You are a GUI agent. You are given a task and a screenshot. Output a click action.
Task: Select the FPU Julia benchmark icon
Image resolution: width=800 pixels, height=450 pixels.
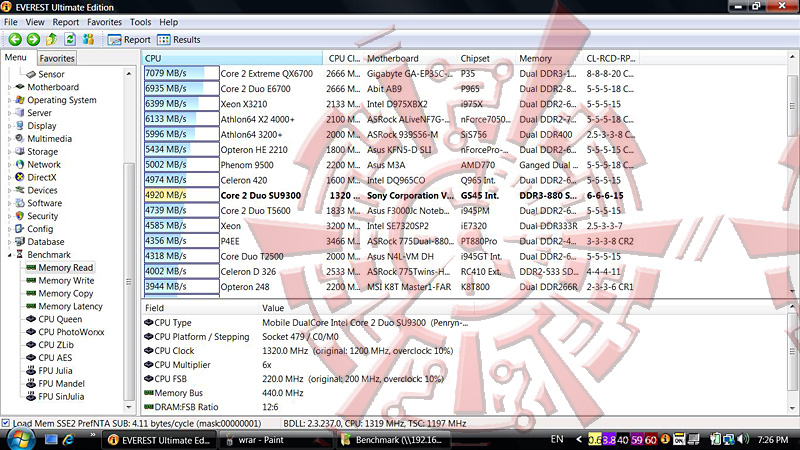[31, 370]
